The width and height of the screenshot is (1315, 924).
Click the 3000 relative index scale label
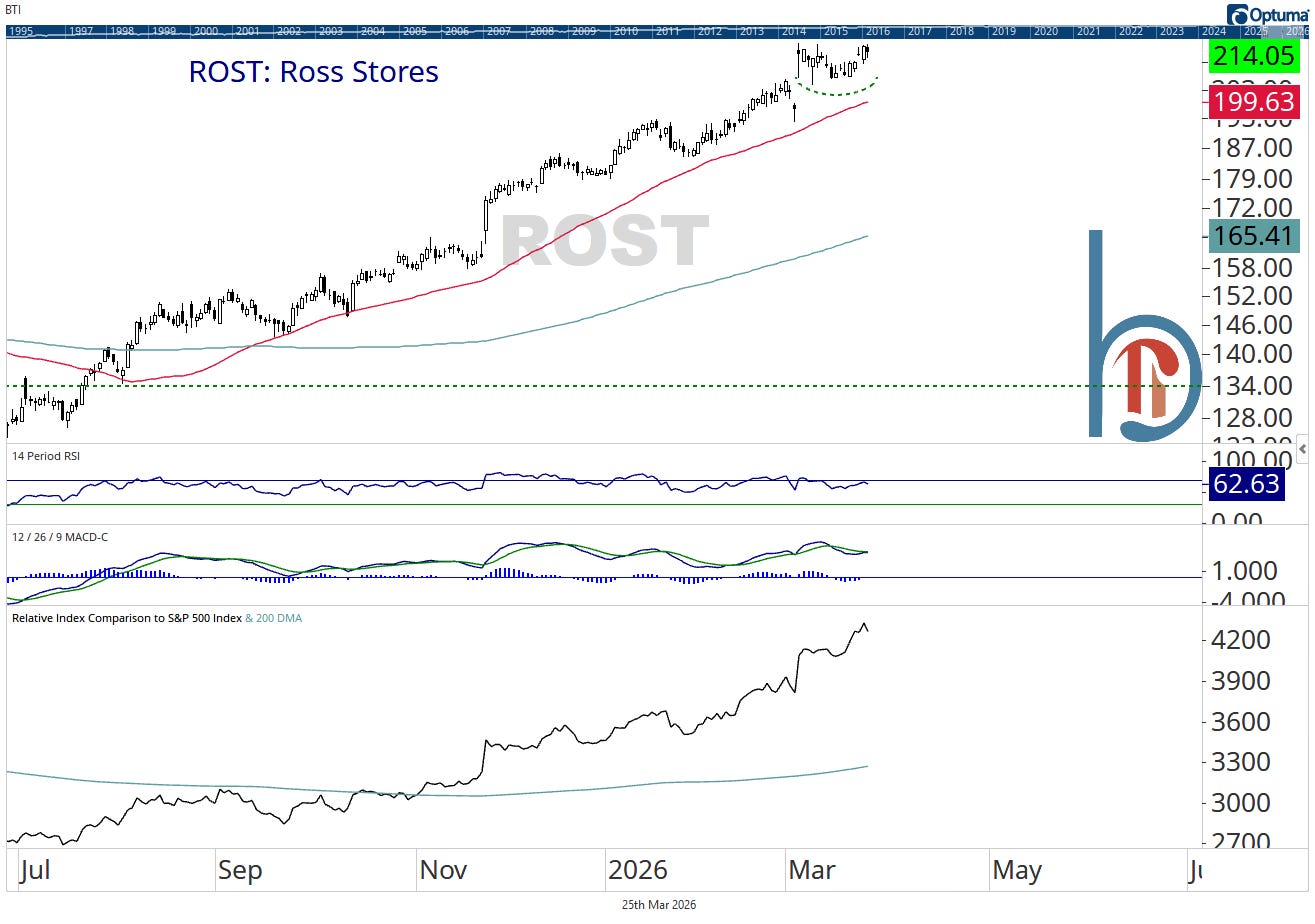1241,803
